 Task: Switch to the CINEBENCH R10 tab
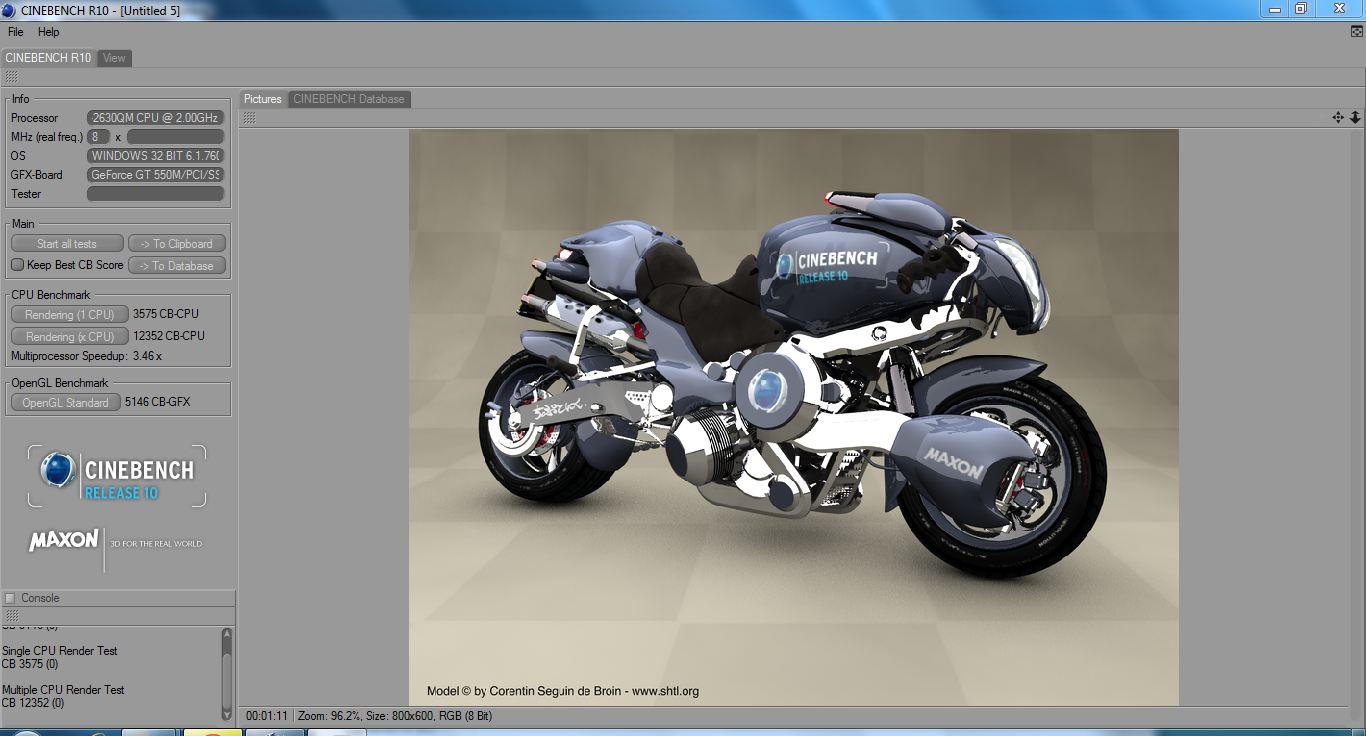(48, 58)
